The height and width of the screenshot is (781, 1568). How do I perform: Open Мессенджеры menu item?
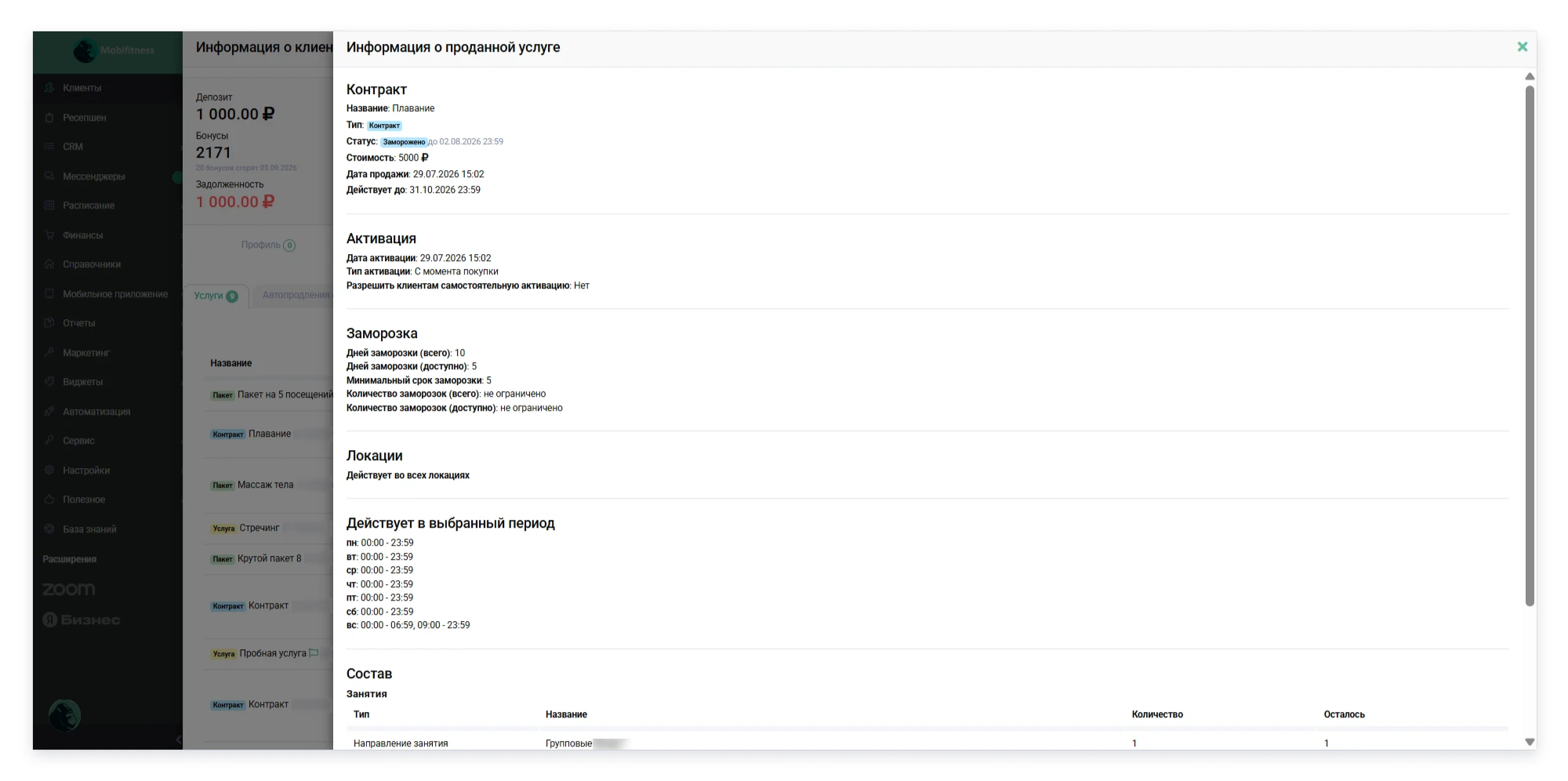click(x=107, y=176)
